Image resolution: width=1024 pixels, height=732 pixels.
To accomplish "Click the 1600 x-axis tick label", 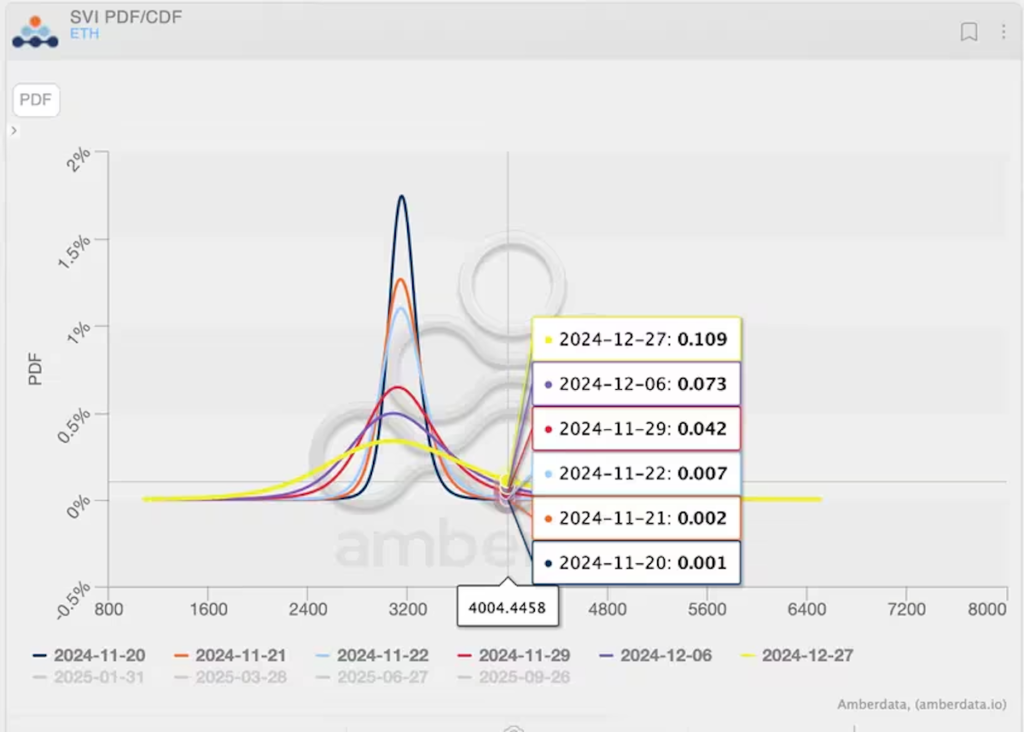I will tap(208, 609).
